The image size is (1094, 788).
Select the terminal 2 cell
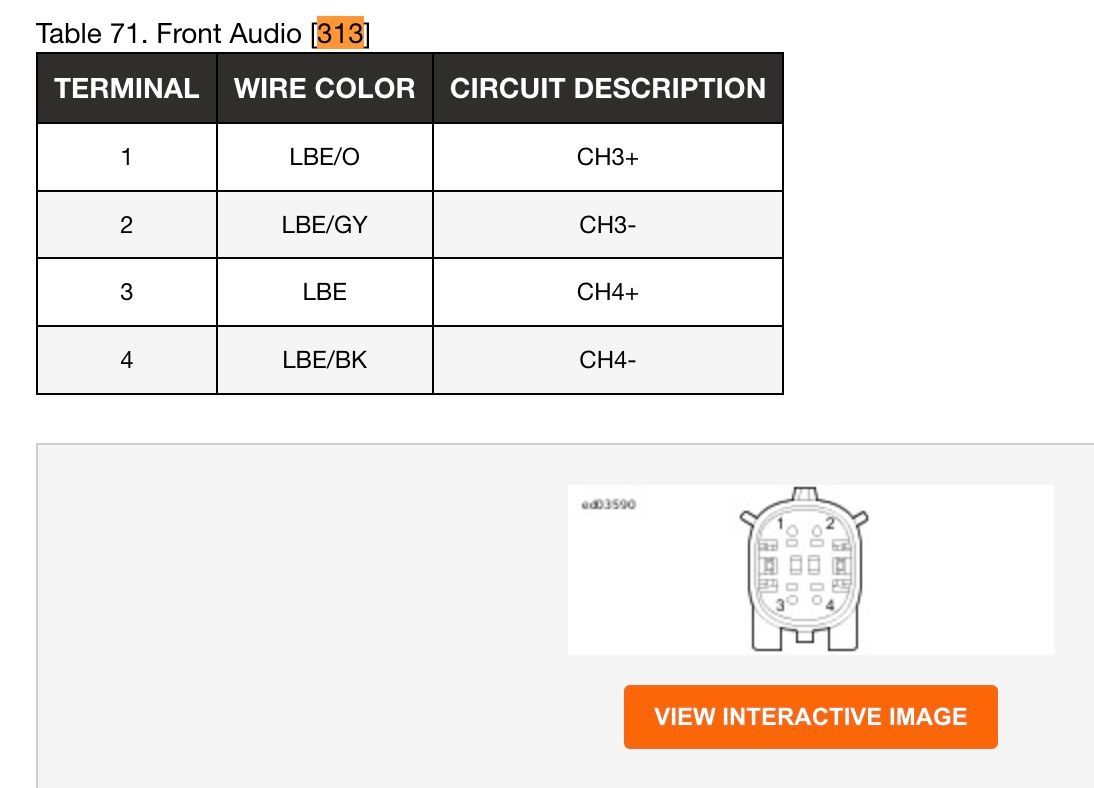pyautogui.click(x=126, y=225)
